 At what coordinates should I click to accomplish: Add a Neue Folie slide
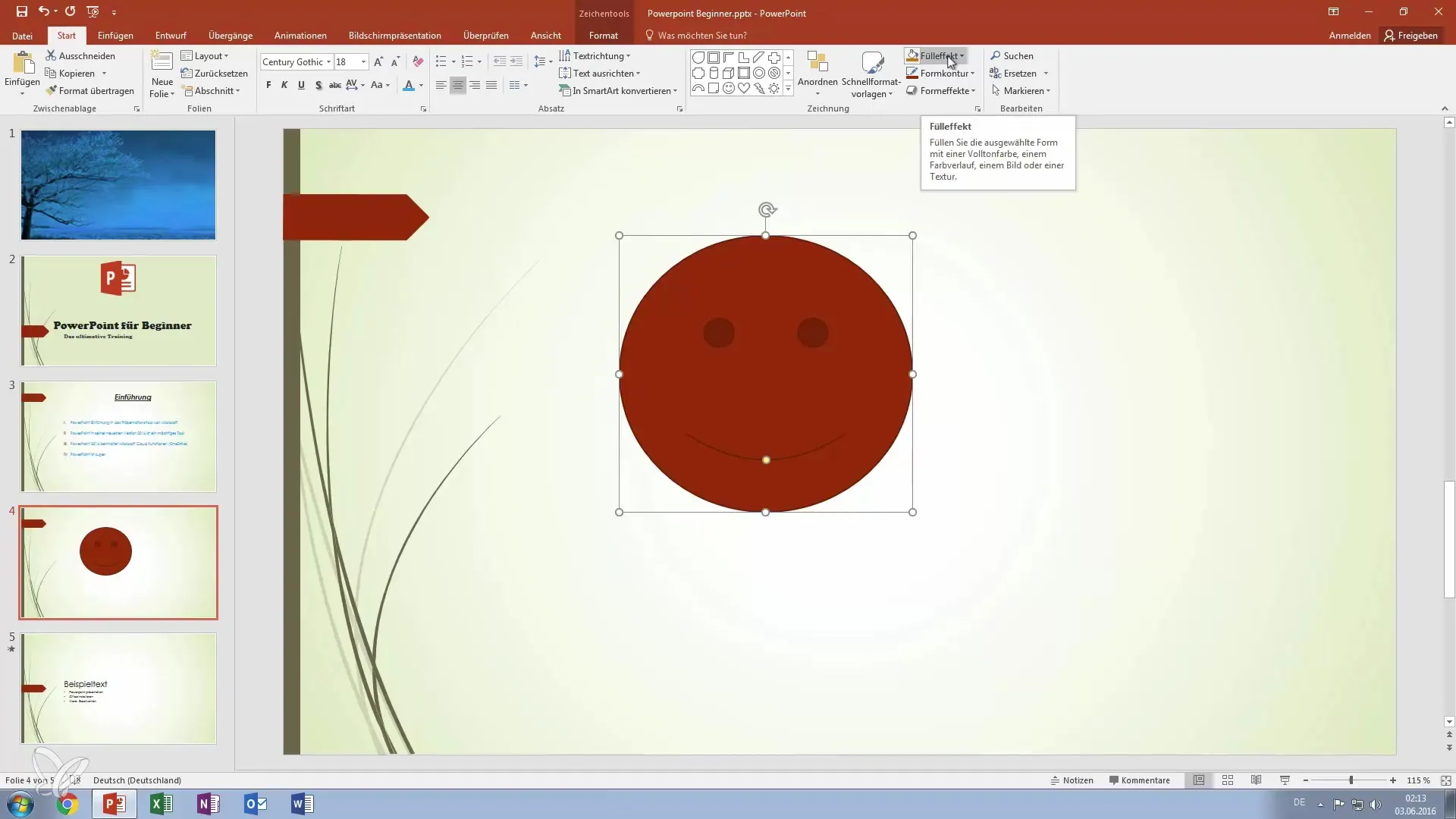(162, 74)
